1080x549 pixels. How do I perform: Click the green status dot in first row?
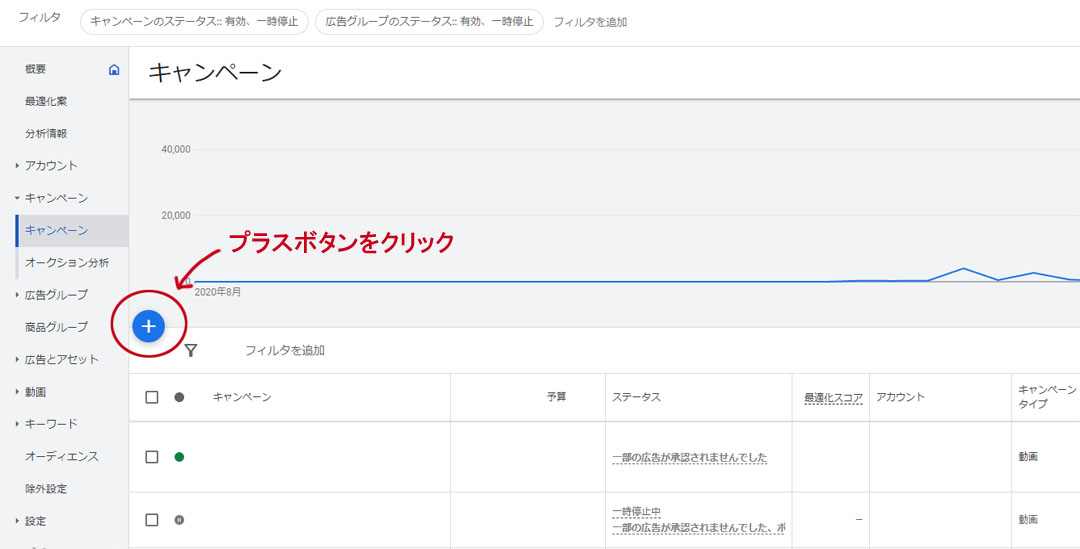(x=179, y=457)
